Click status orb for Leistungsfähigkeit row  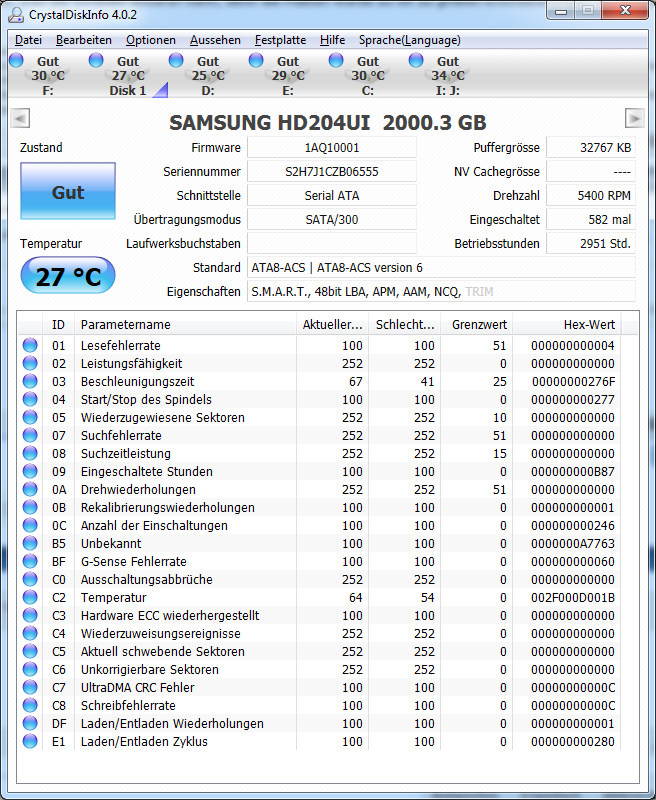click(30, 363)
